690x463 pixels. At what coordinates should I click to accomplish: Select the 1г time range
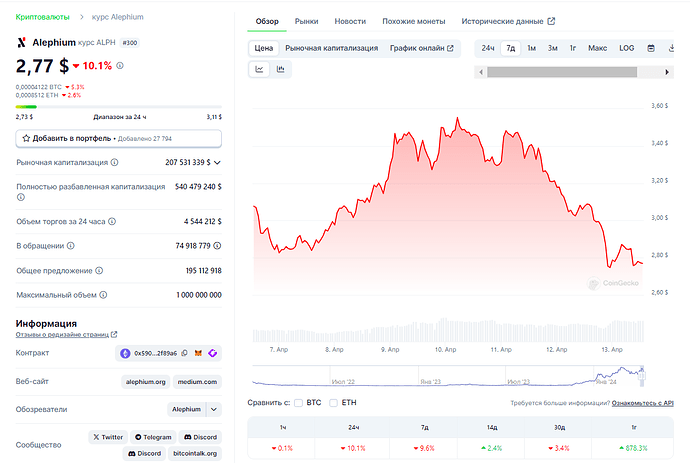(573, 48)
